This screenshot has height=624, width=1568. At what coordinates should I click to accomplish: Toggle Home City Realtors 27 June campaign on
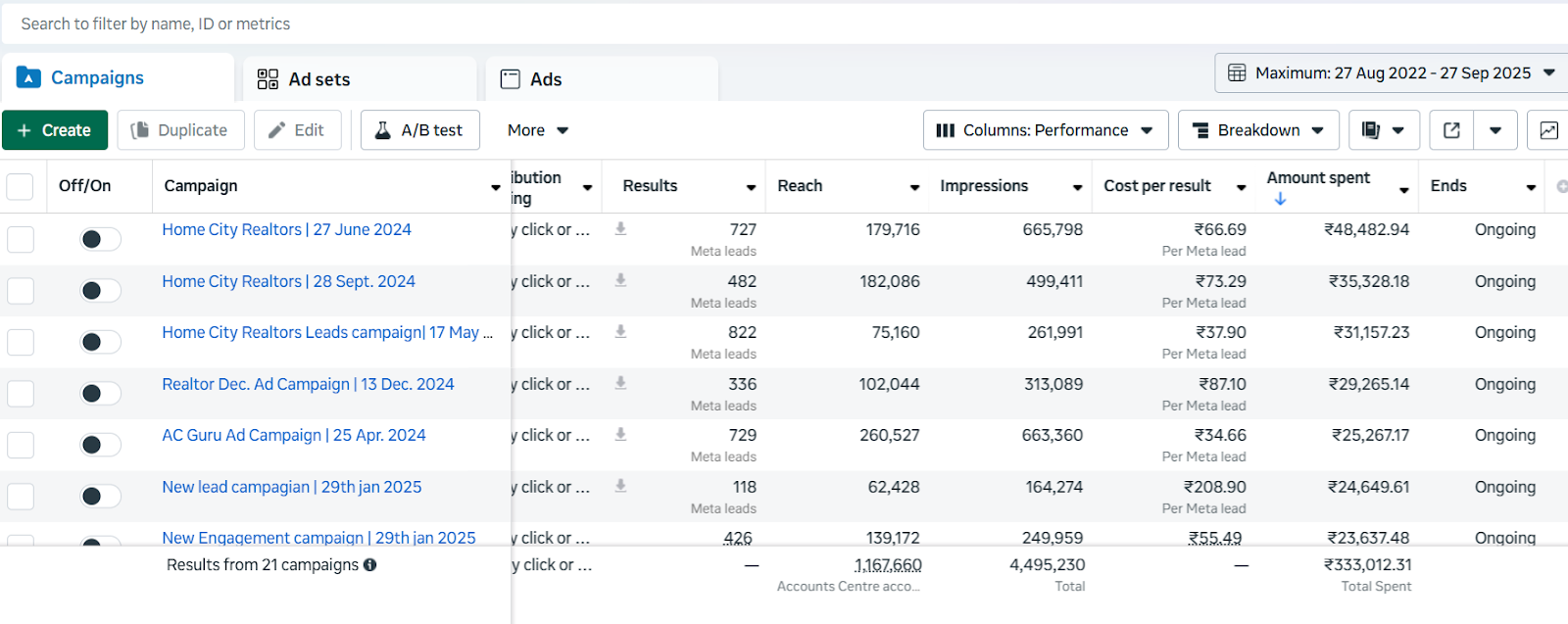100,239
